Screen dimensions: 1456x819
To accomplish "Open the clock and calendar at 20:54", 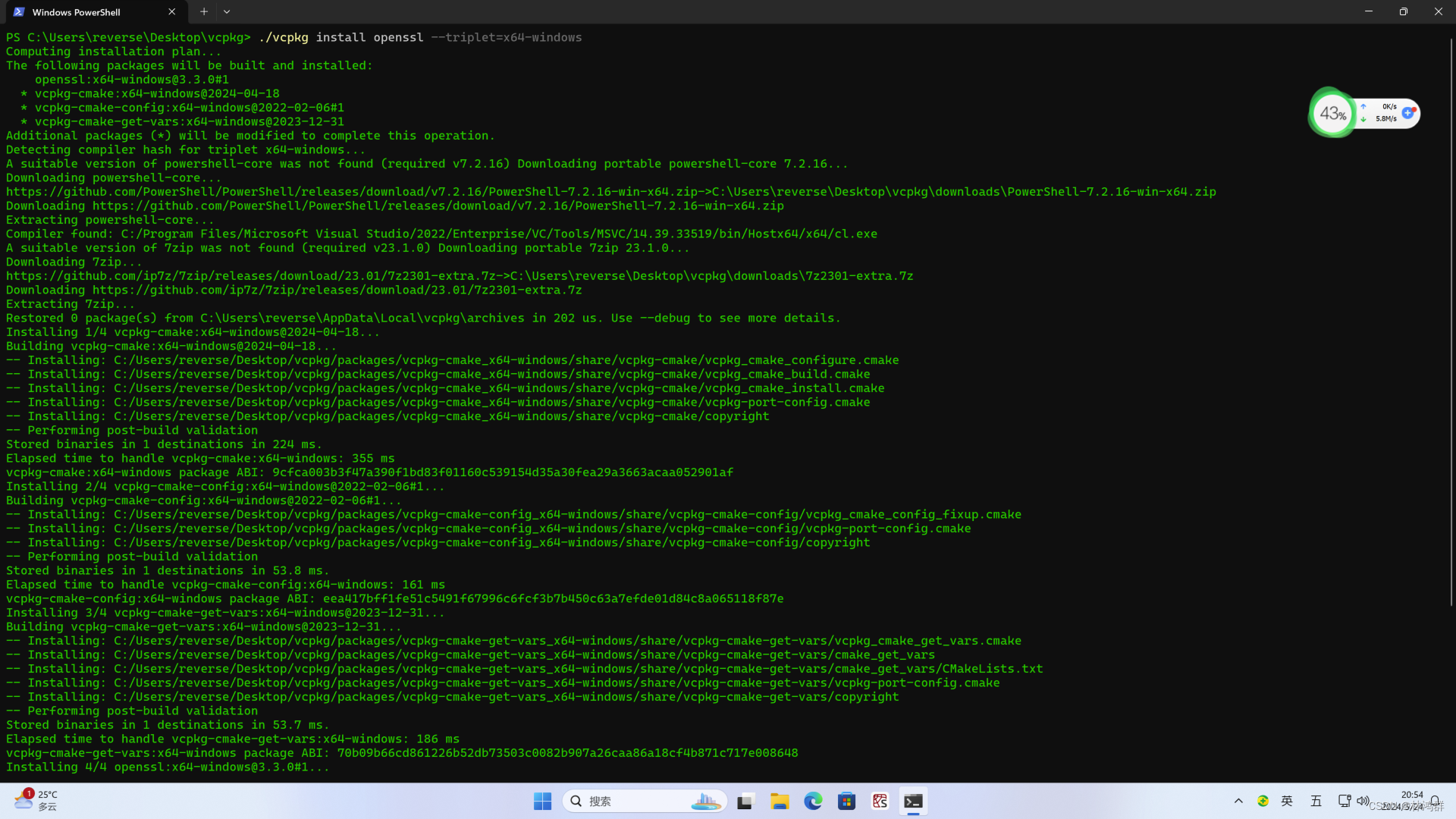I will coord(1402,801).
